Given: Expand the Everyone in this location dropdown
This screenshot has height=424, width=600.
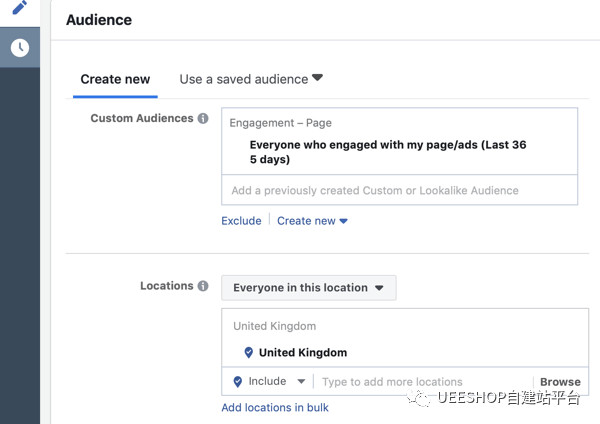Looking at the screenshot, I should [x=308, y=288].
